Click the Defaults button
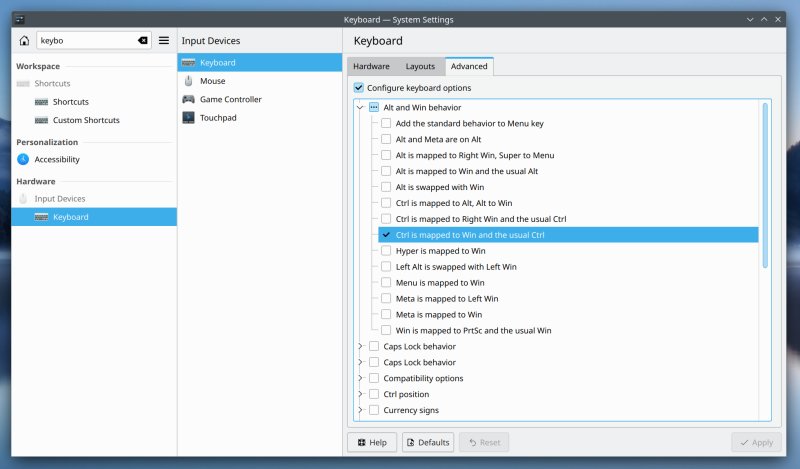Image resolution: width=800 pixels, height=469 pixels. (x=428, y=442)
